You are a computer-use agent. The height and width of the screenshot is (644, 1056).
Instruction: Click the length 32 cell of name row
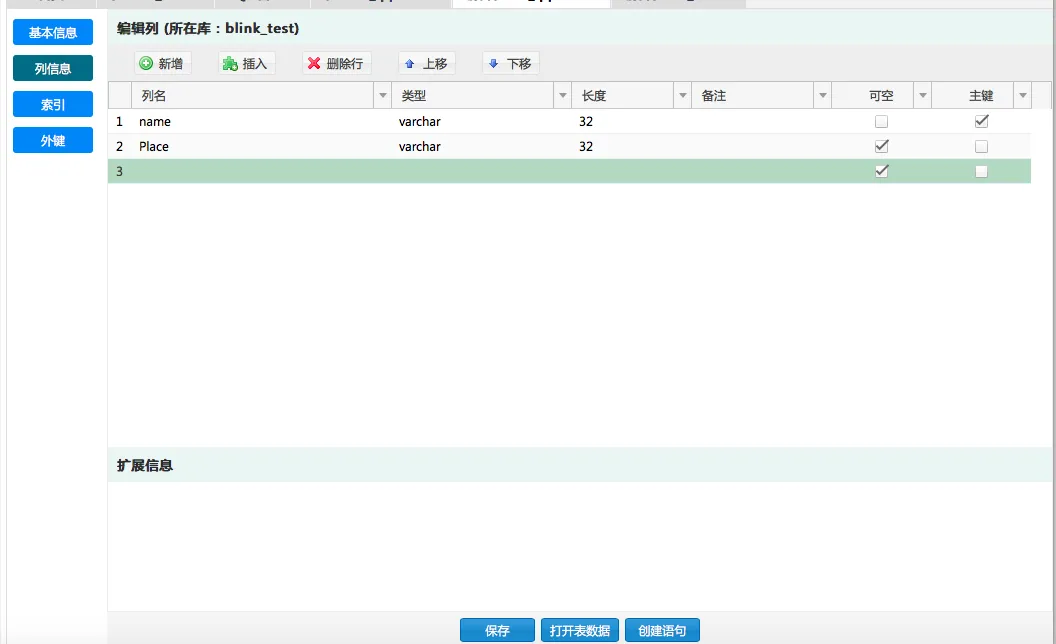[631, 121]
